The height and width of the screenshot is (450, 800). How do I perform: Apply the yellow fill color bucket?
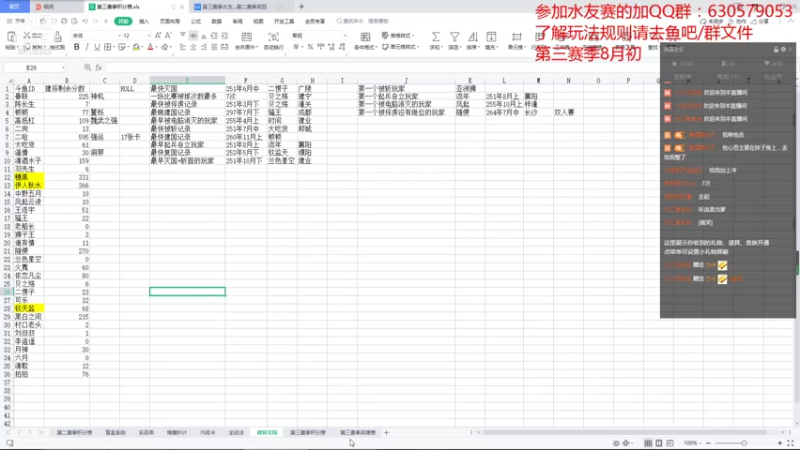[x=136, y=47]
